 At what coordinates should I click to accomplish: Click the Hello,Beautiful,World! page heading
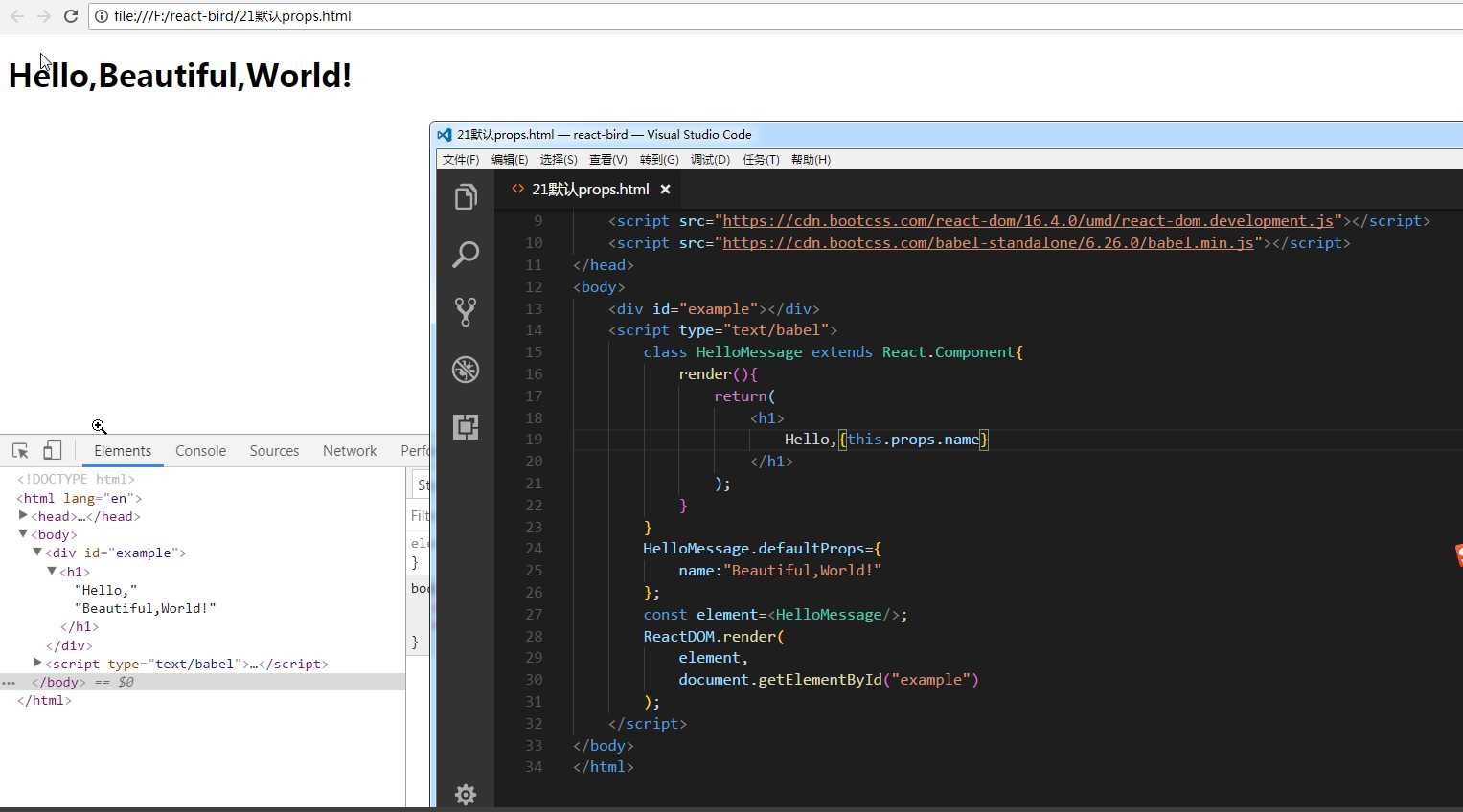click(180, 76)
